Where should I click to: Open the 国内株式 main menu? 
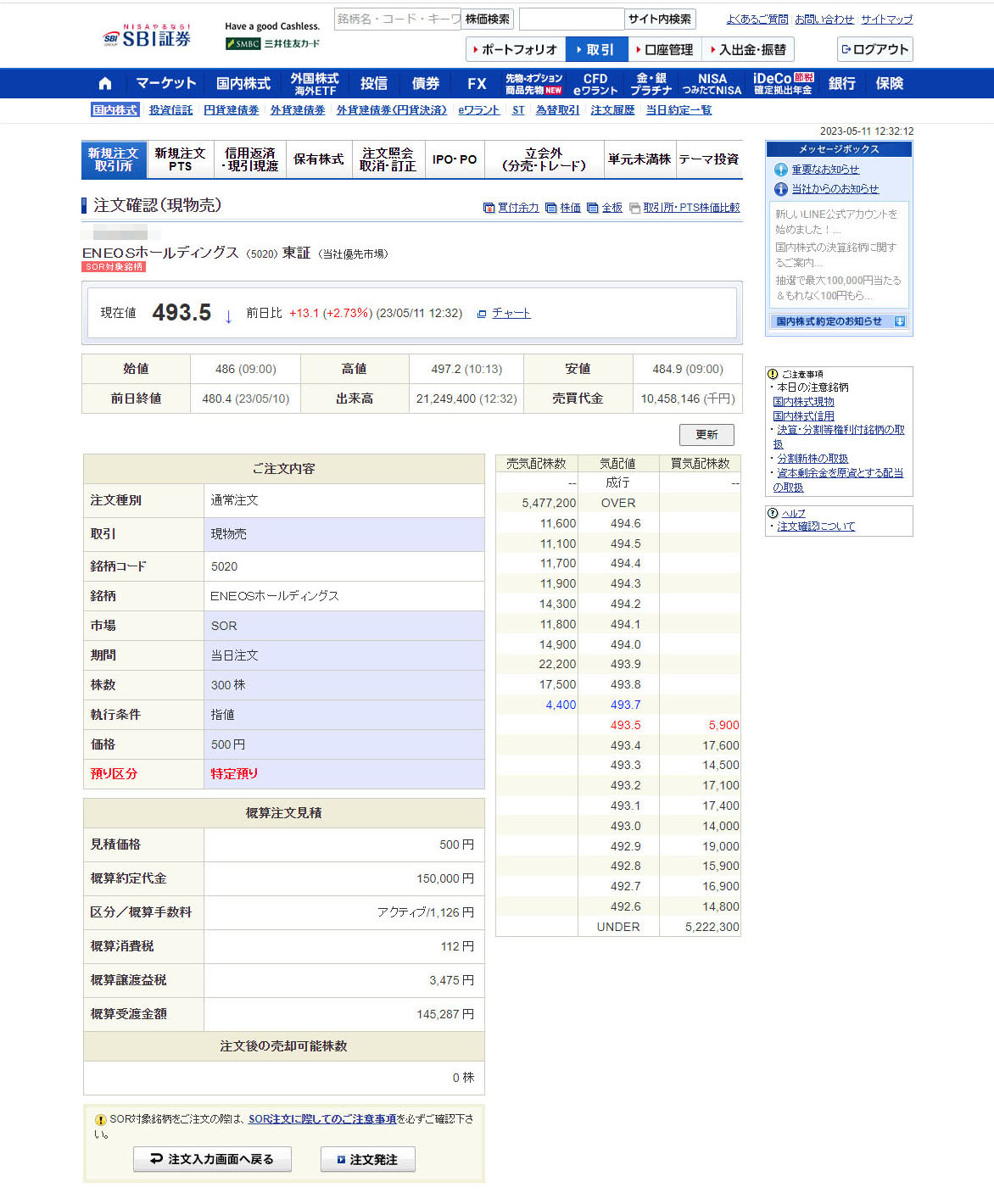tap(243, 83)
